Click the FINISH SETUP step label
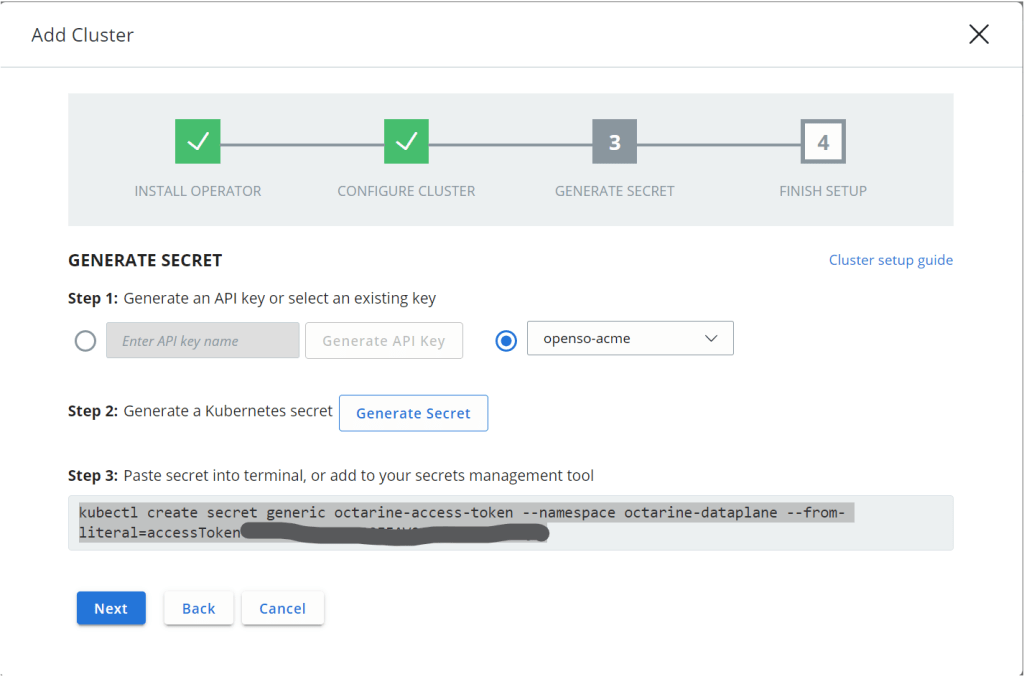 click(x=823, y=191)
